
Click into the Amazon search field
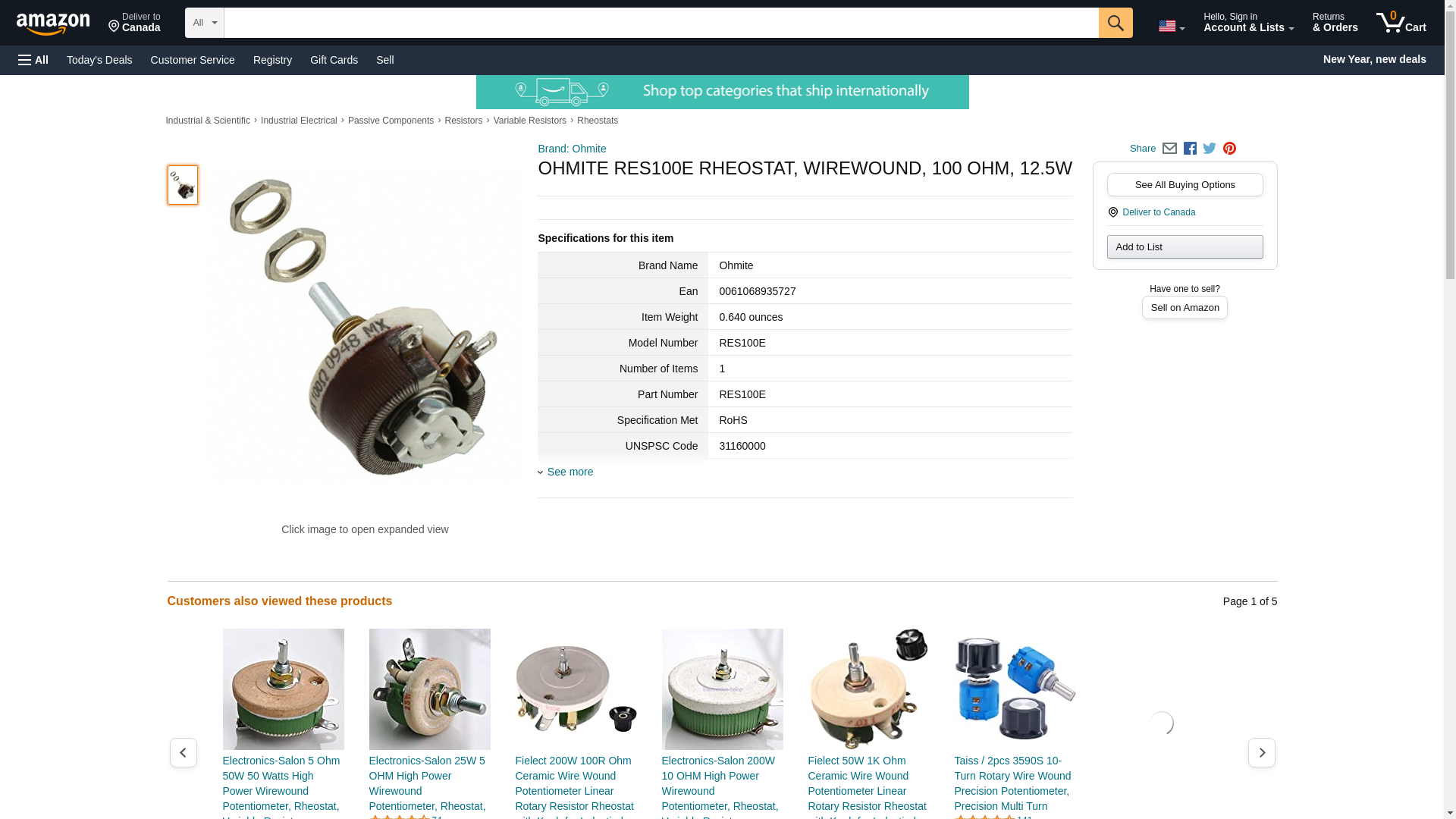tap(661, 23)
